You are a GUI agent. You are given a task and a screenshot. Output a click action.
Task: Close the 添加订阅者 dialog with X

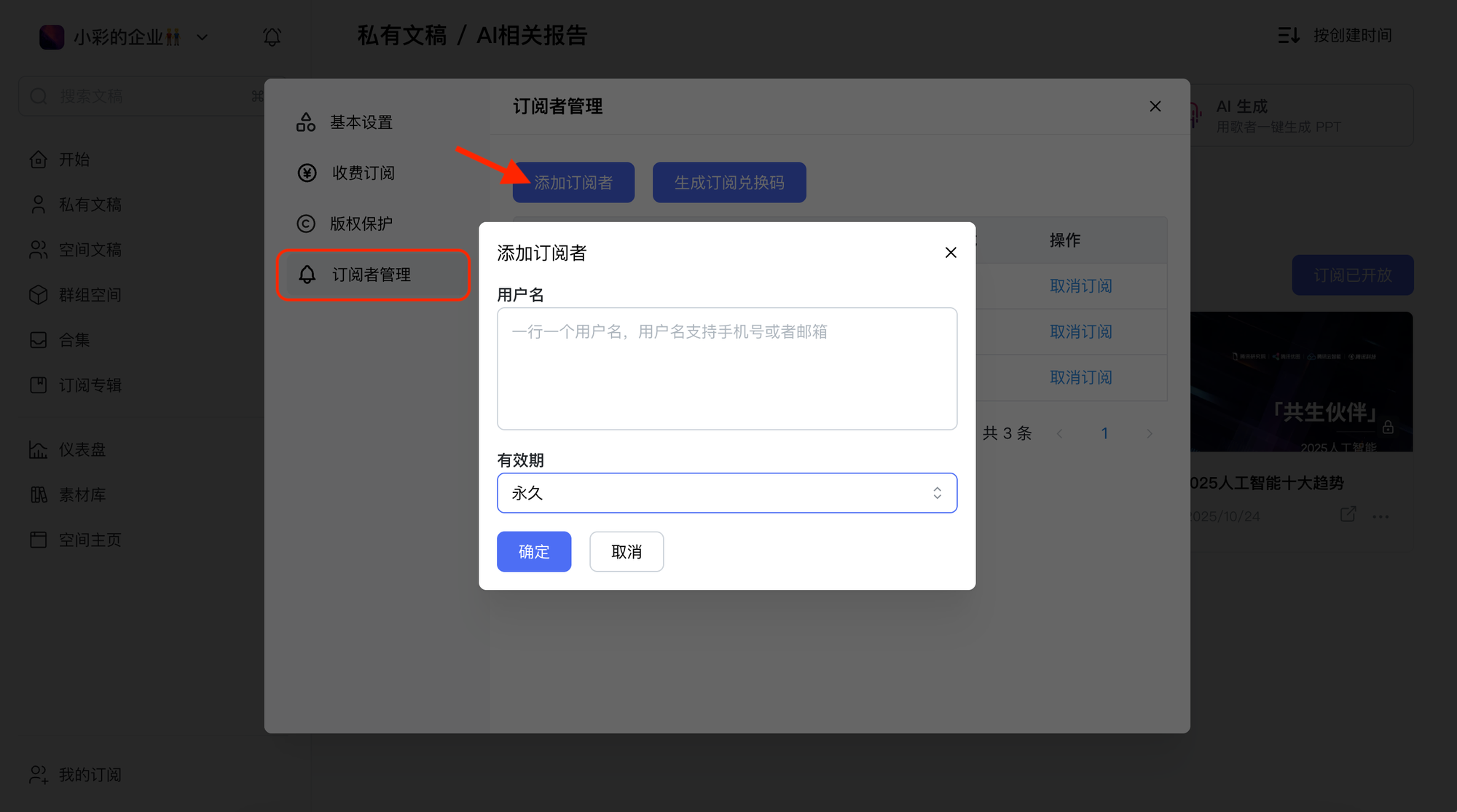951,253
